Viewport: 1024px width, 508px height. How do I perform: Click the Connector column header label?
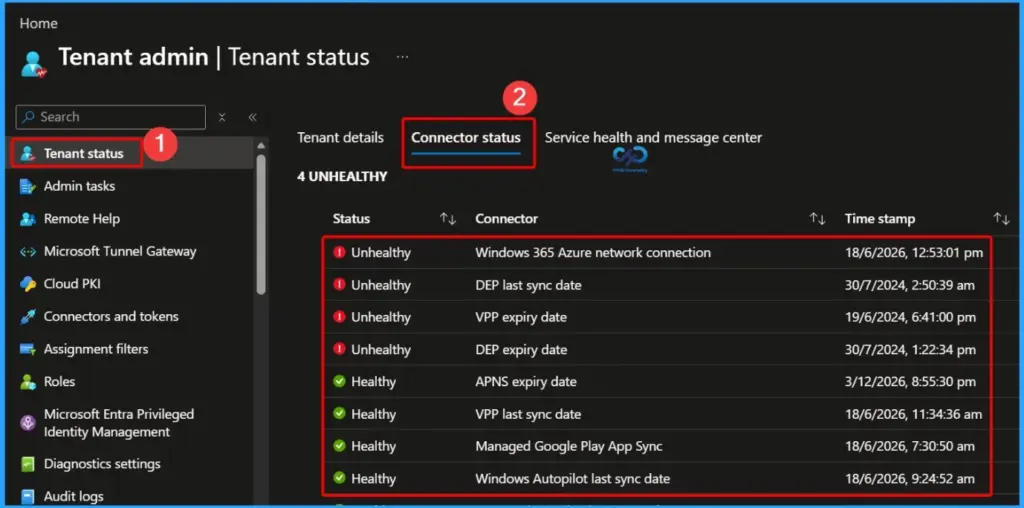507,219
